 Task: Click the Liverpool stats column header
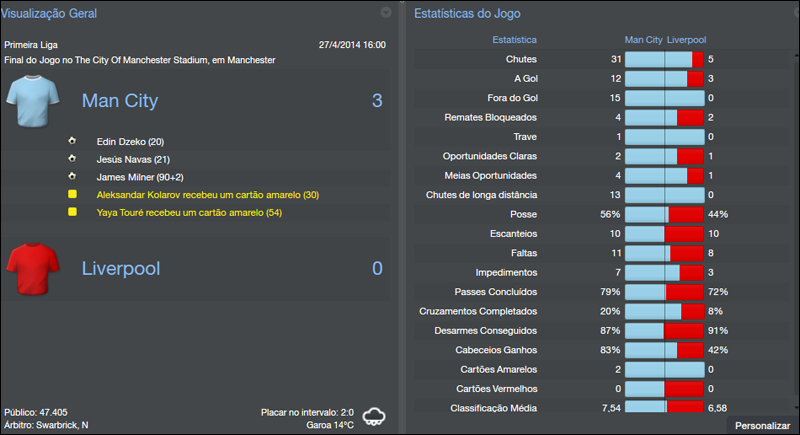(687, 40)
